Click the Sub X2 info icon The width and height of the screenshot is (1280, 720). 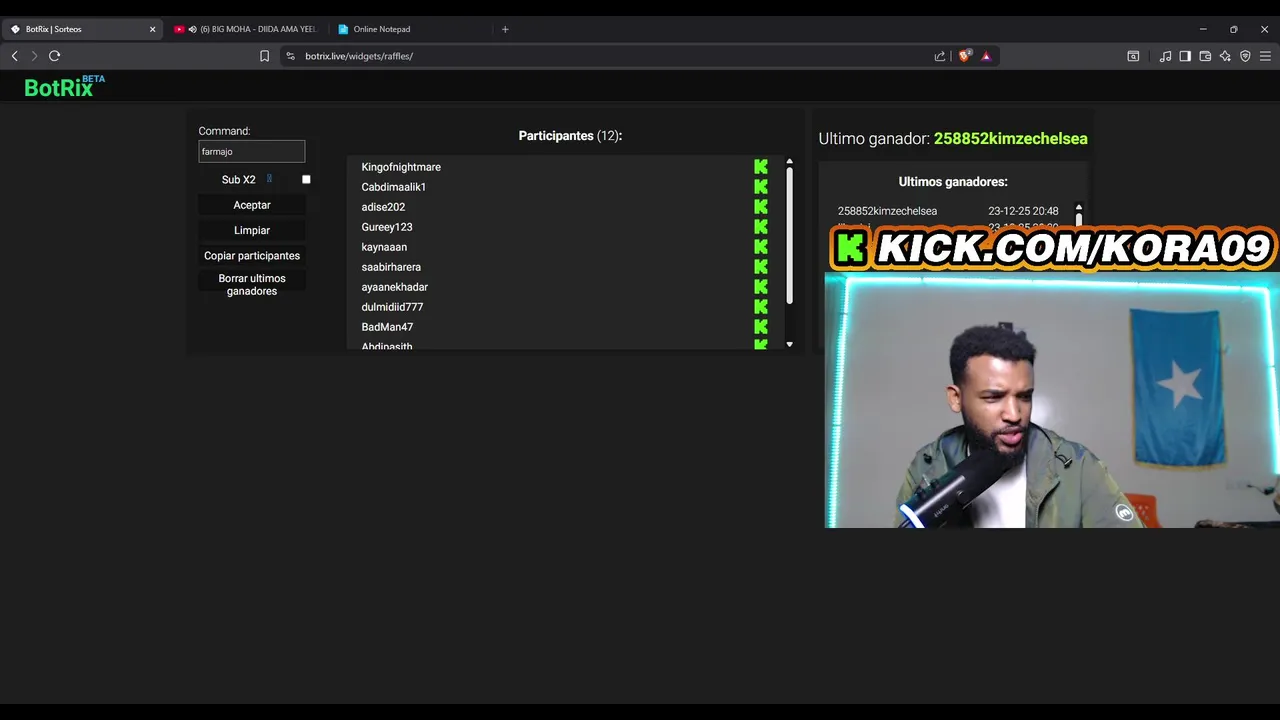(269, 179)
